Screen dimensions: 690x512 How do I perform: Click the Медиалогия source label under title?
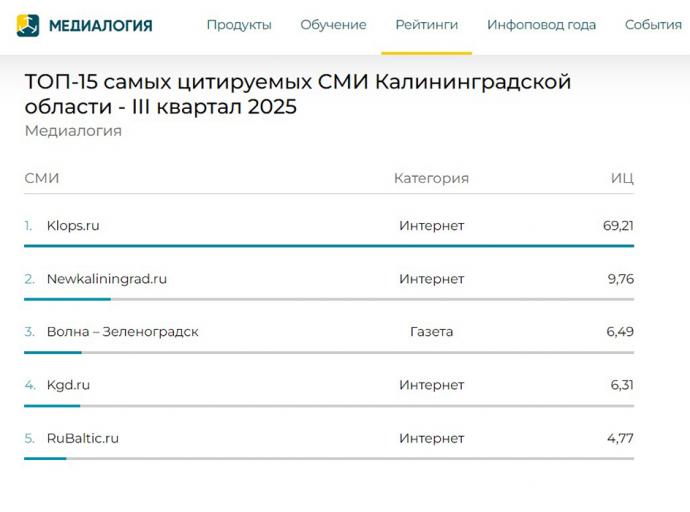point(73,131)
